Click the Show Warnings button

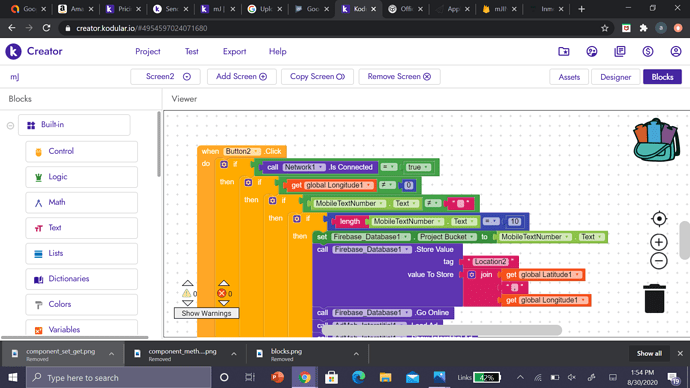tap(206, 313)
